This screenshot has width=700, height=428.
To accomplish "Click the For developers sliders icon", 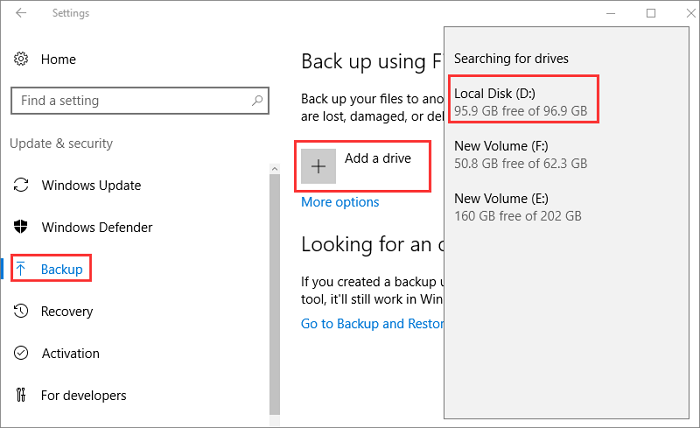I will point(21,396).
